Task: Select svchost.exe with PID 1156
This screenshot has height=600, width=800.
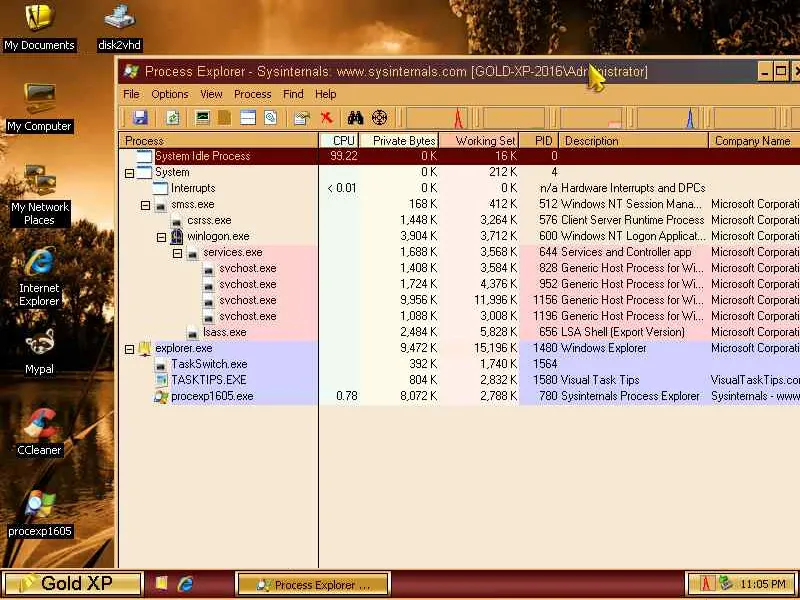Action: pos(459,301)
